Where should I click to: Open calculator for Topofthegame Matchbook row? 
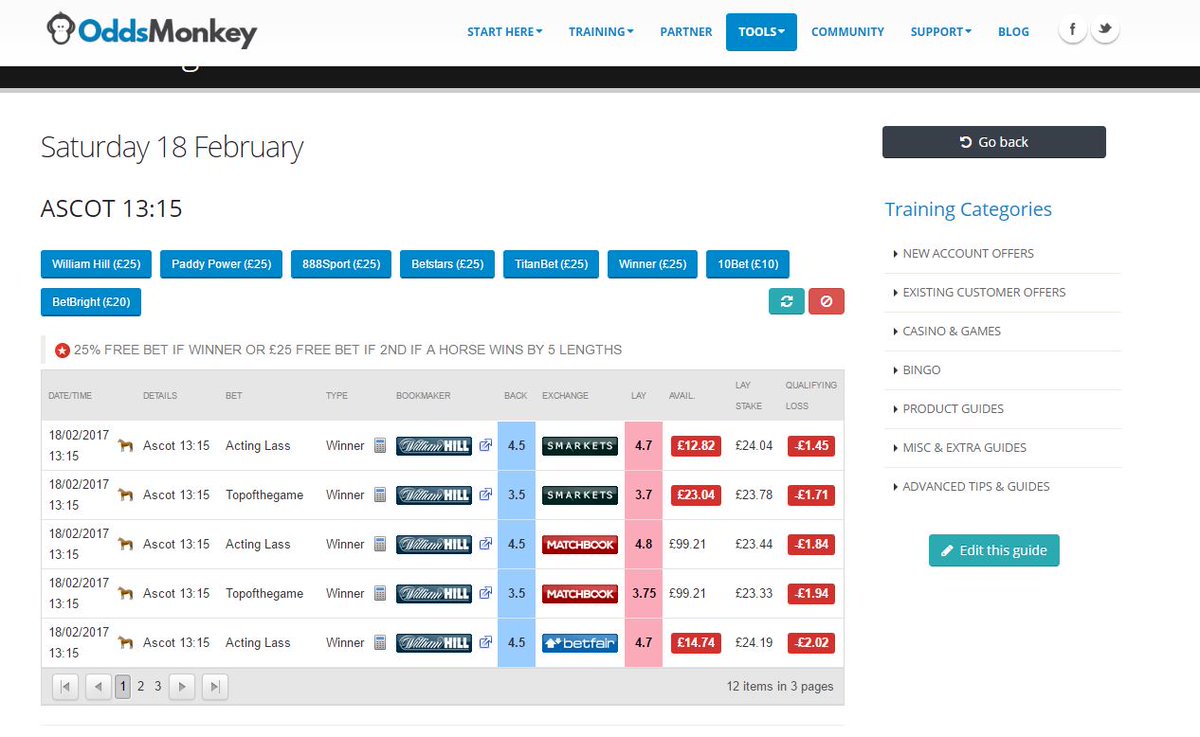[380, 593]
